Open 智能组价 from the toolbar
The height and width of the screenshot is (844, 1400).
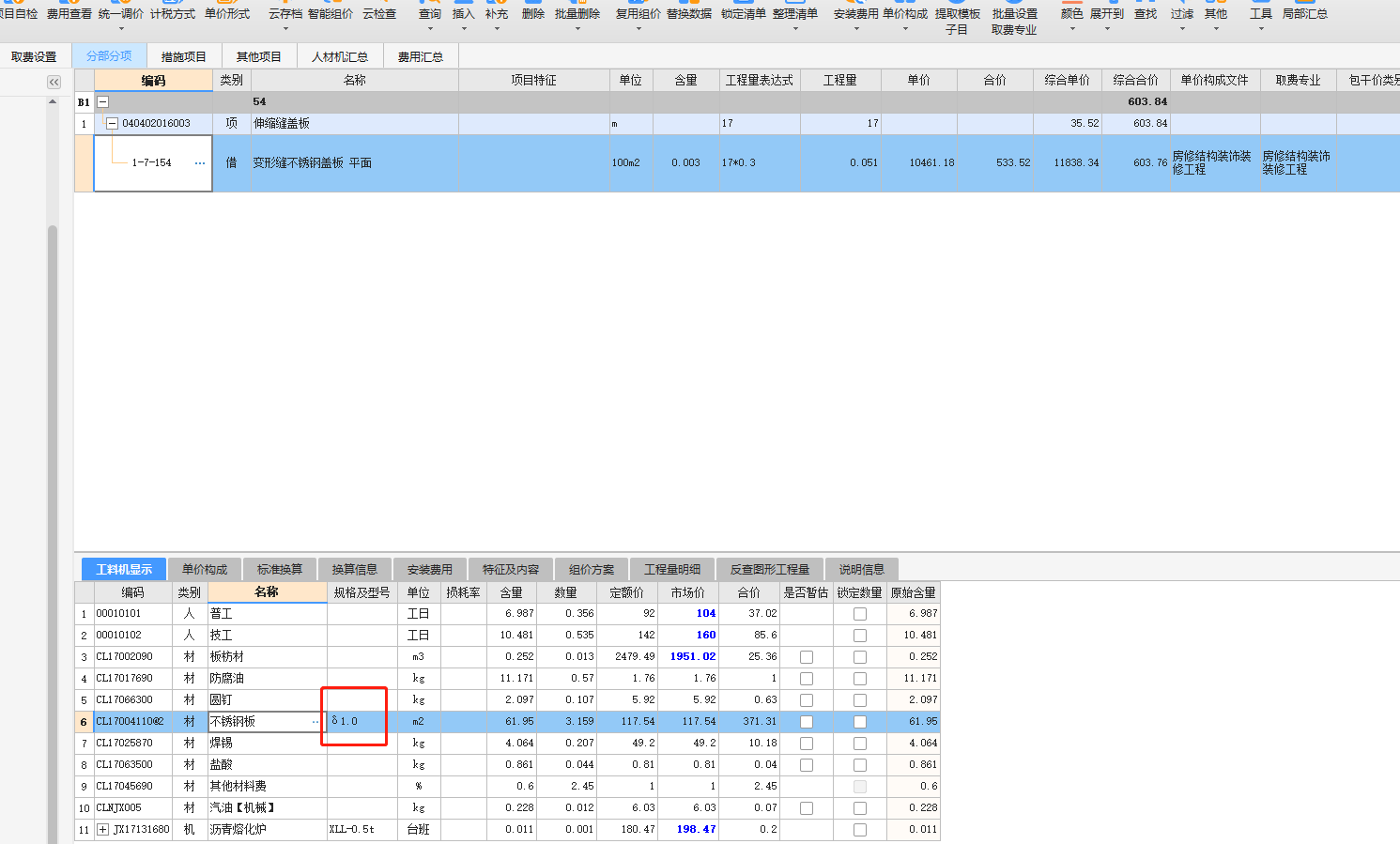(x=331, y=14)
